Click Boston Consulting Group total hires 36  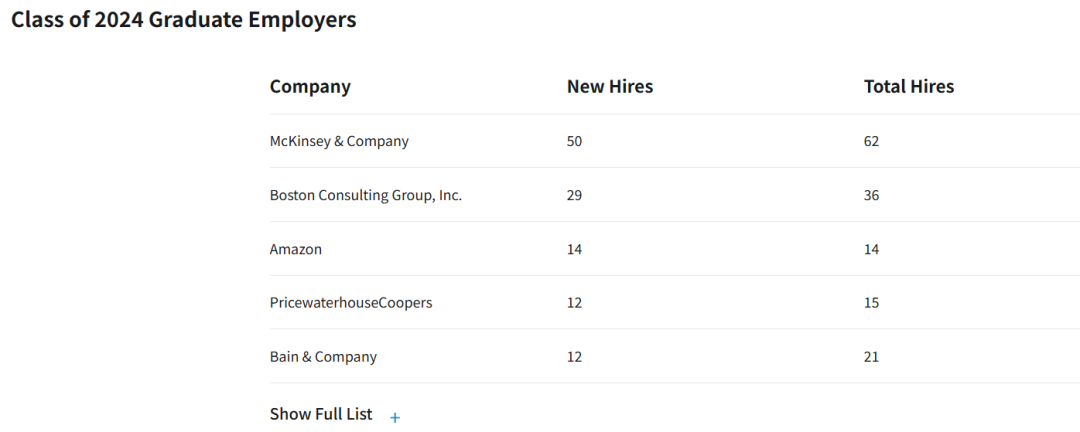871,195
